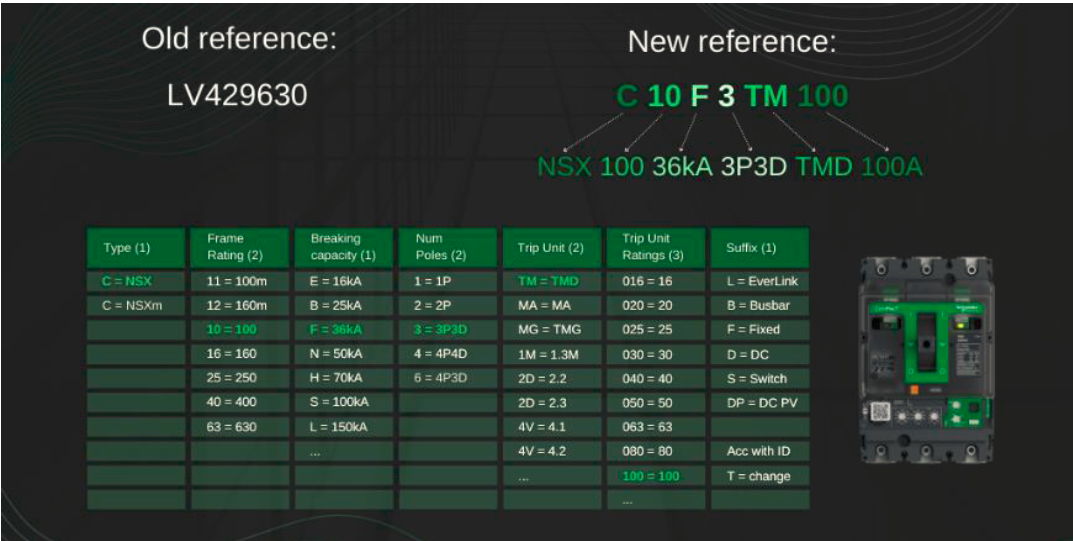Pick the "E = 16kA" breaking capacity cell
The height and width of the screenshot is (541, 1073).
344,281
